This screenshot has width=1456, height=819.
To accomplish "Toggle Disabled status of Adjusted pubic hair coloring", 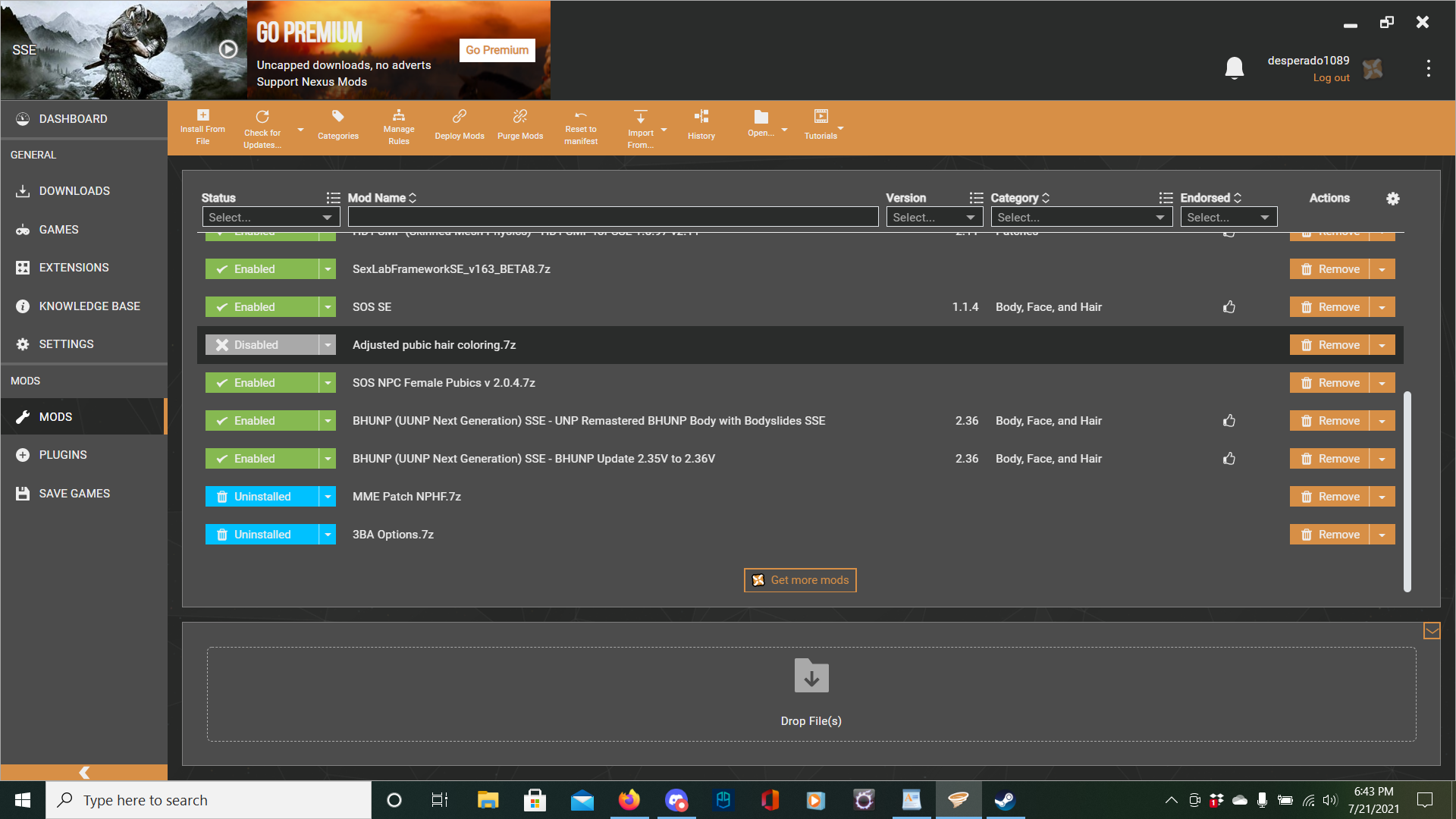I will pyautogui.click(x=262, y=345).
